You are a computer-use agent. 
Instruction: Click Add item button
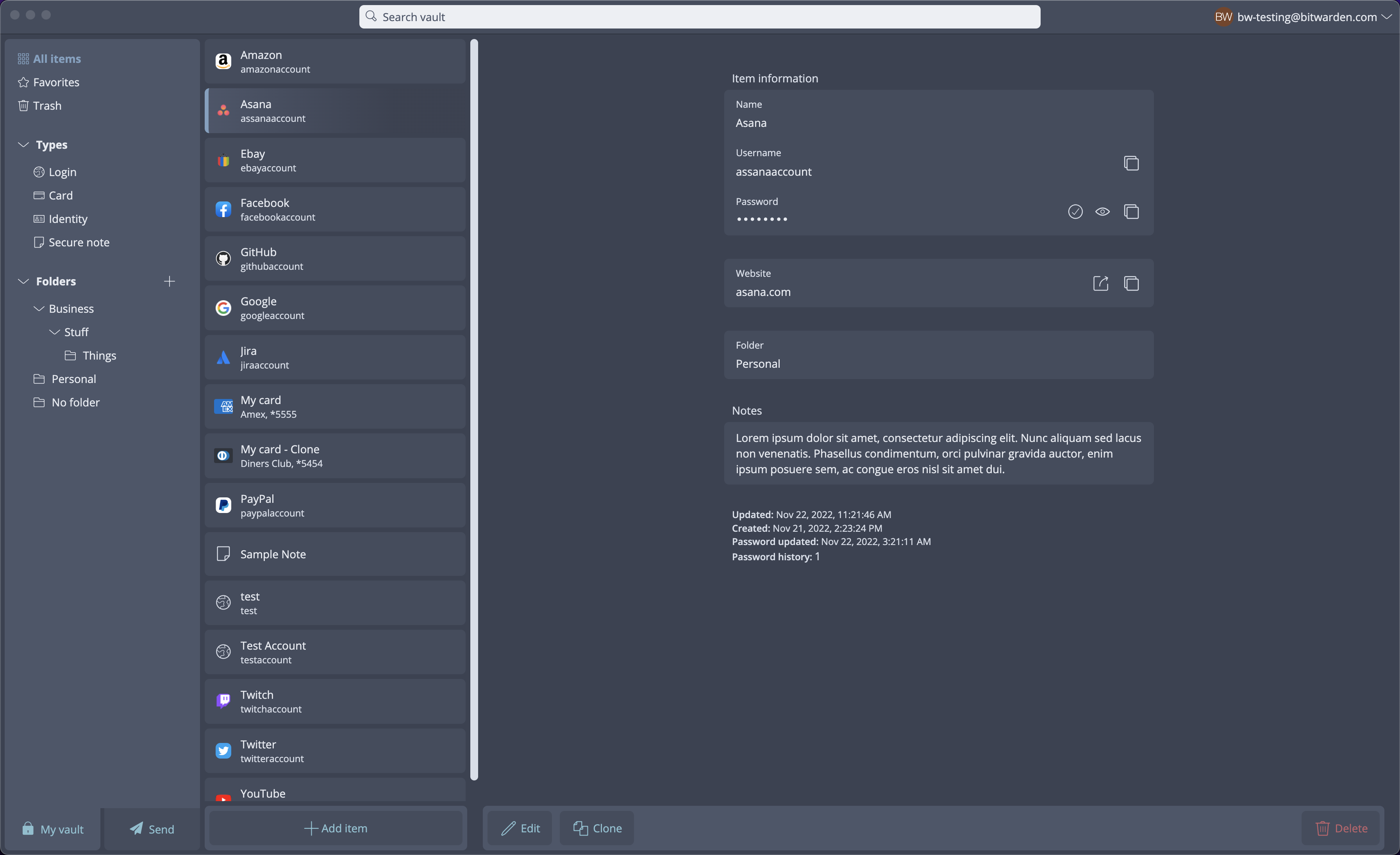pos(336,828)
